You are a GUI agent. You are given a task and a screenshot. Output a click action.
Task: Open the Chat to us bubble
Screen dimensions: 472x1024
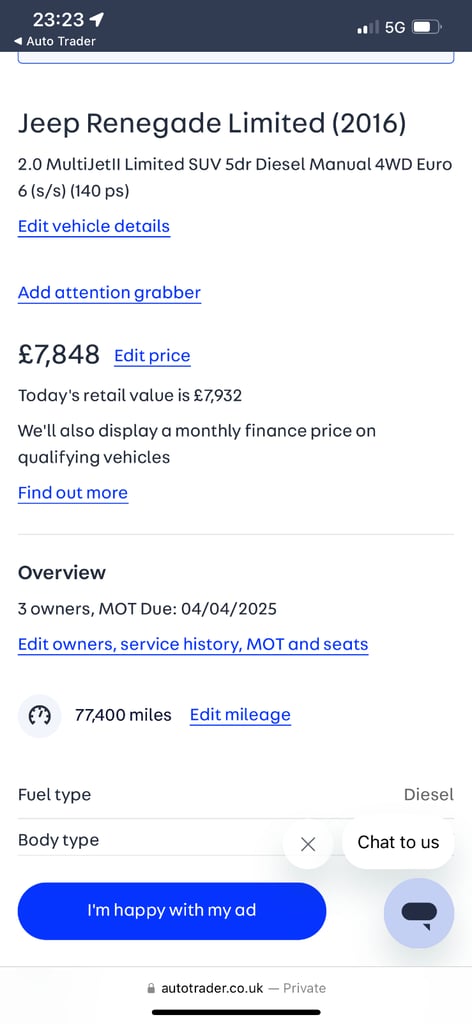click(398, 842)
